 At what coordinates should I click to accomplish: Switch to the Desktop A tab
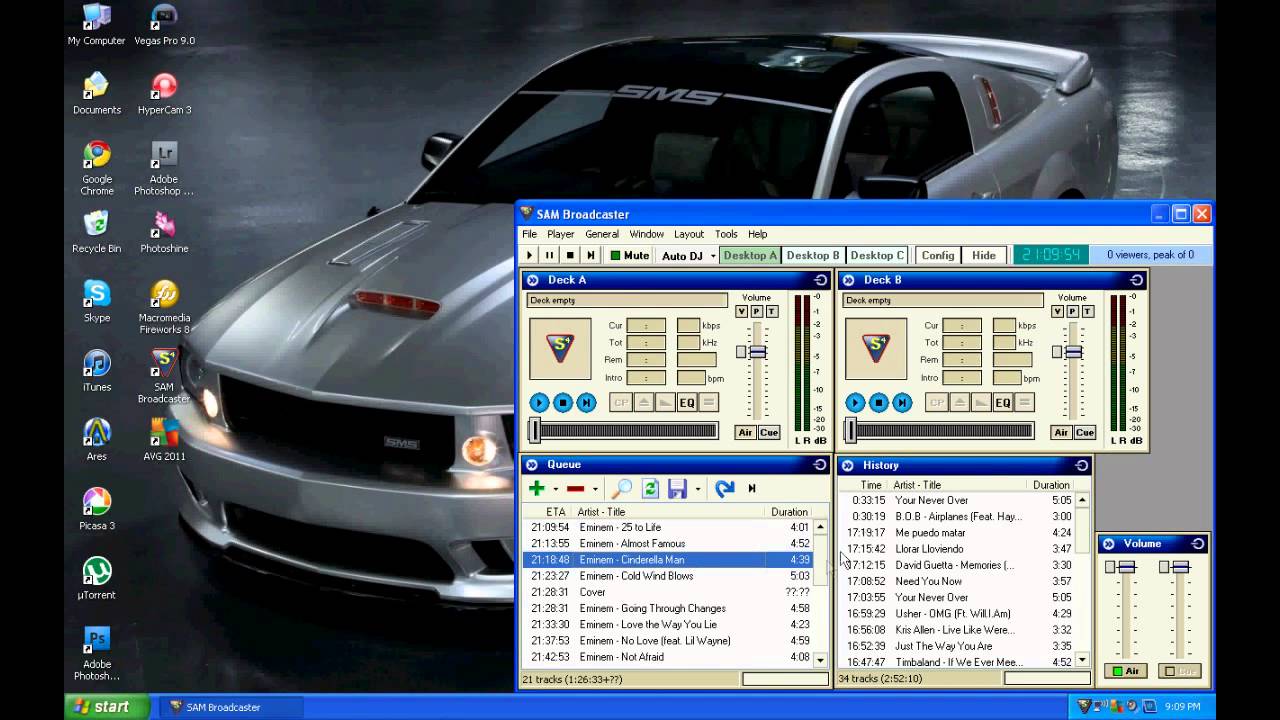coord(750,256)
